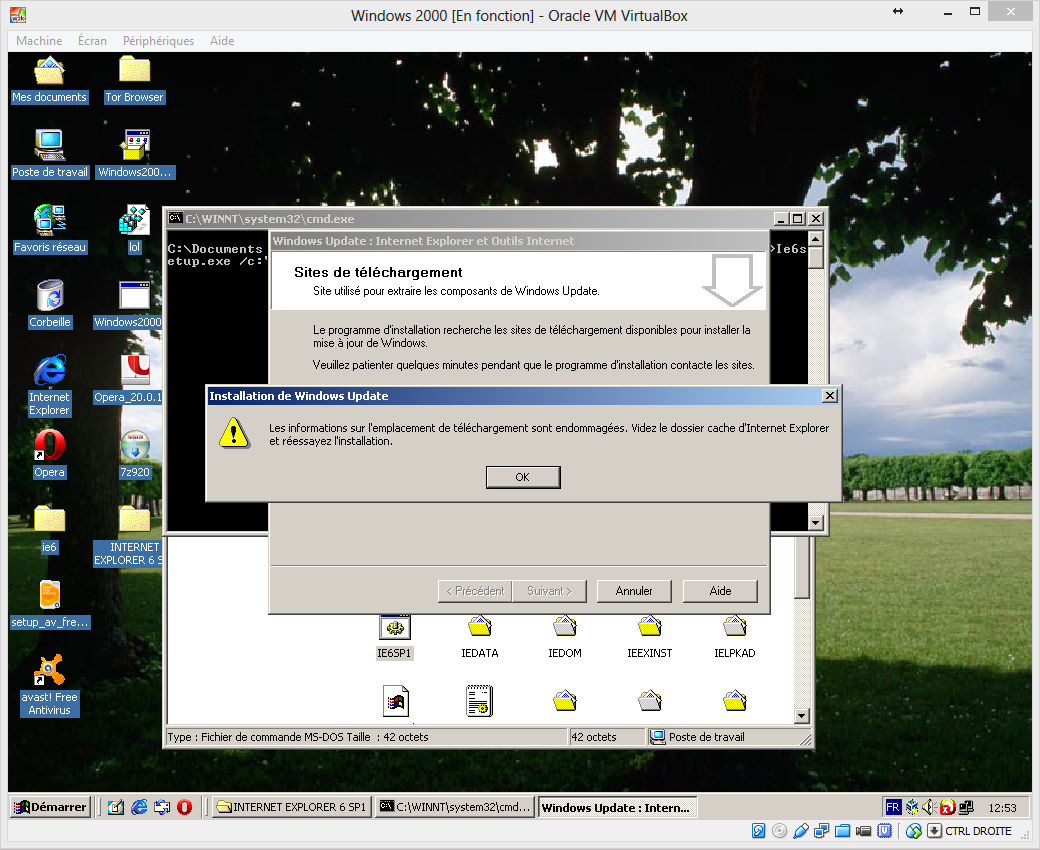The height and width of the screenshot is (850, 1040).
Task: Click the cmd.exe scrollbar down arrow
Action: [x=816, y=523]
